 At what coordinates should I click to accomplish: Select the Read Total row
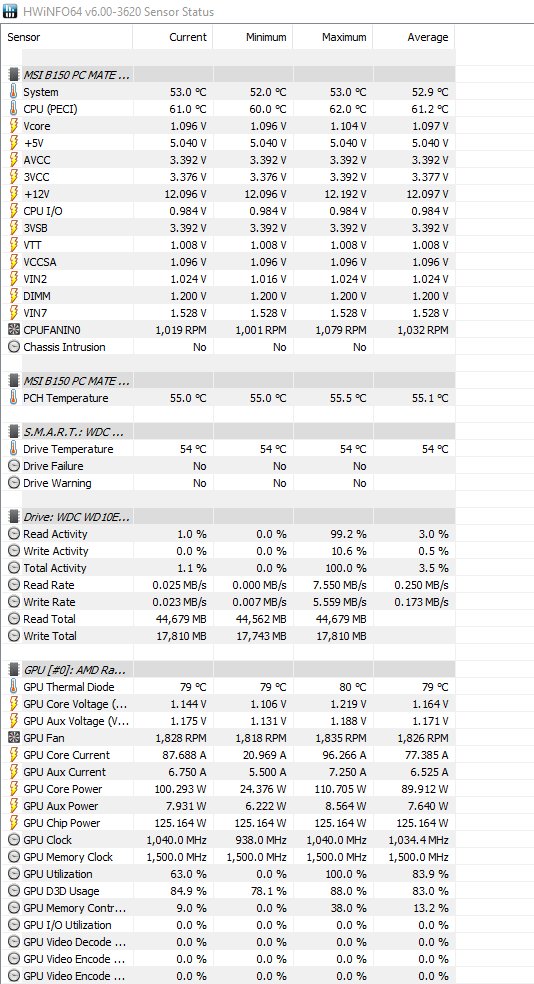tap(228, 619)
